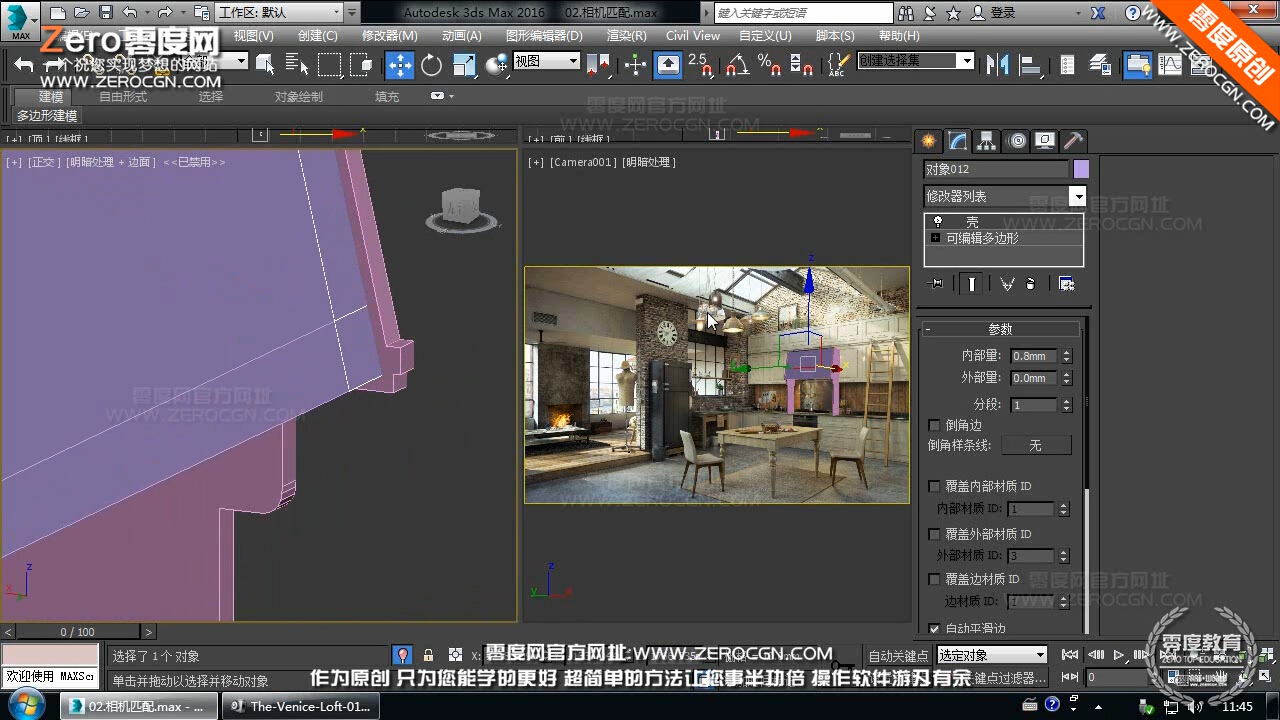Viewport: 1280px width, 720px height.
Task: Open the Hierarchy command panel tab
Action: (x=987, y=141)
